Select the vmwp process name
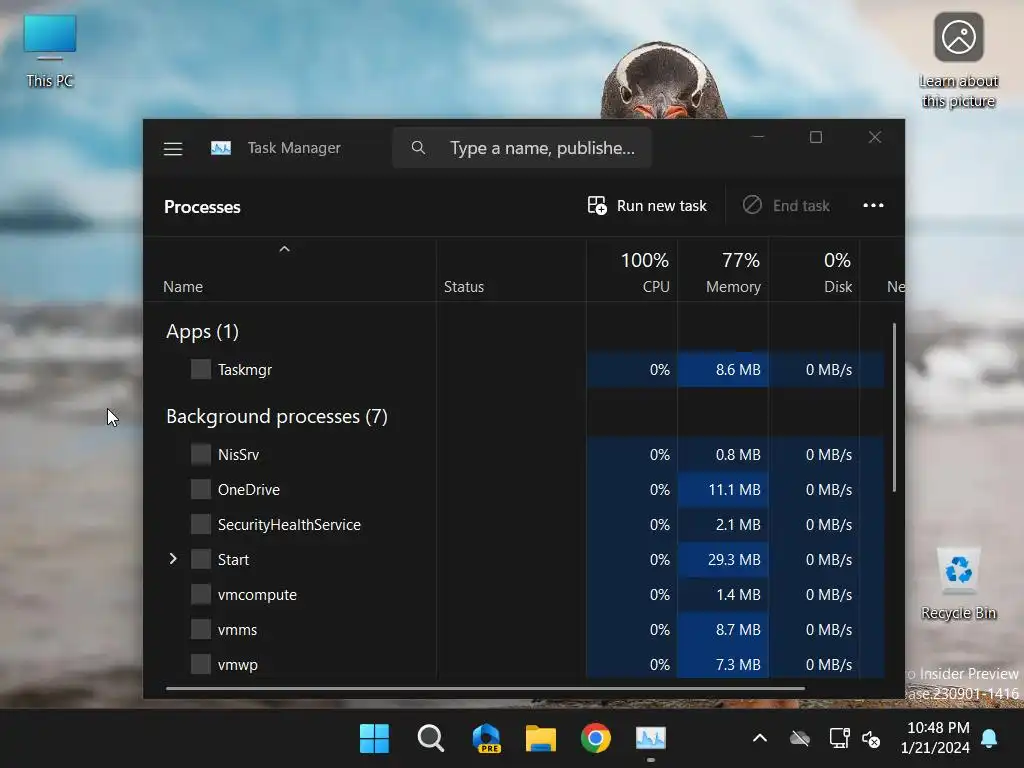 [x=238, y=665]
